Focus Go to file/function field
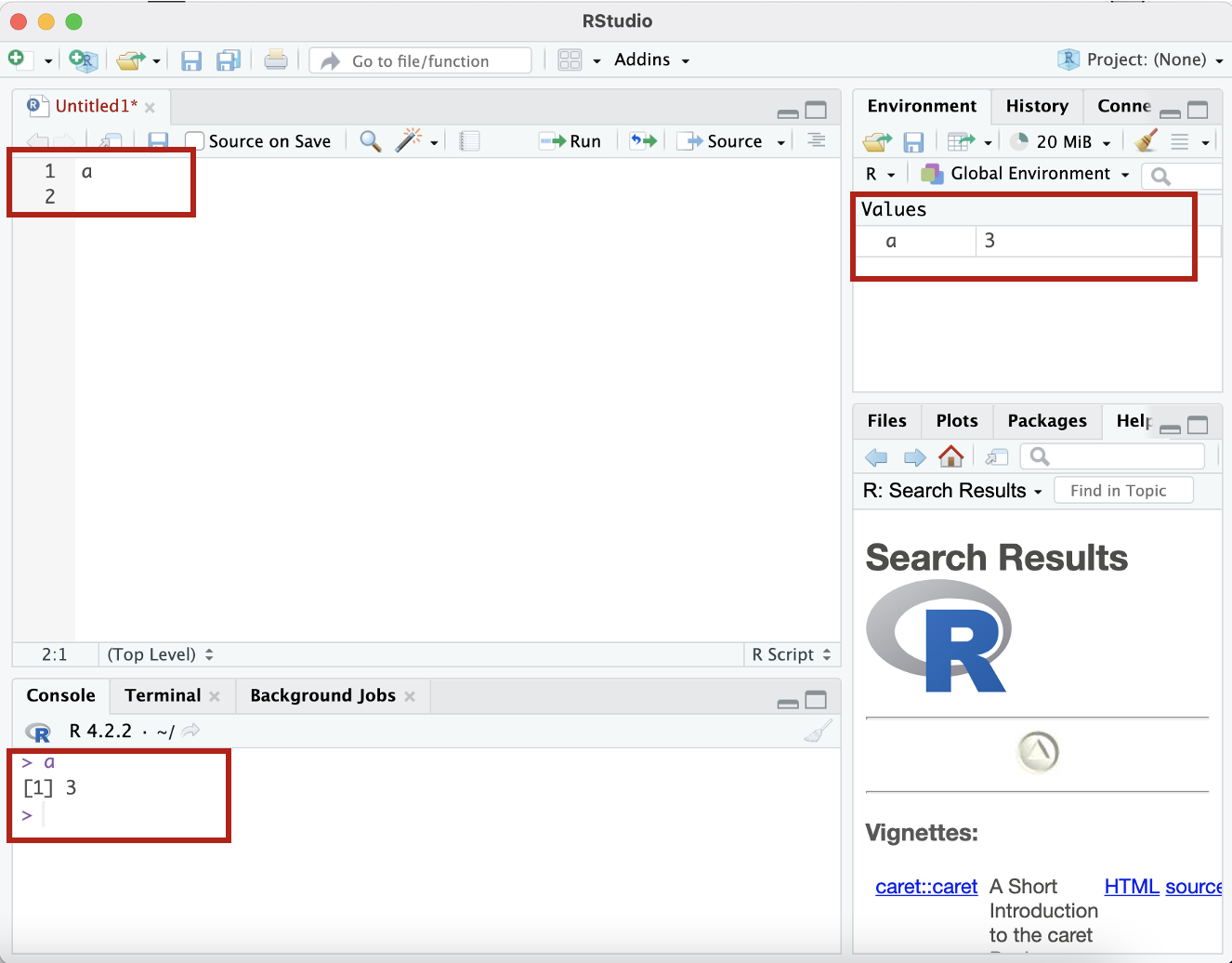 tap(421, 60)
